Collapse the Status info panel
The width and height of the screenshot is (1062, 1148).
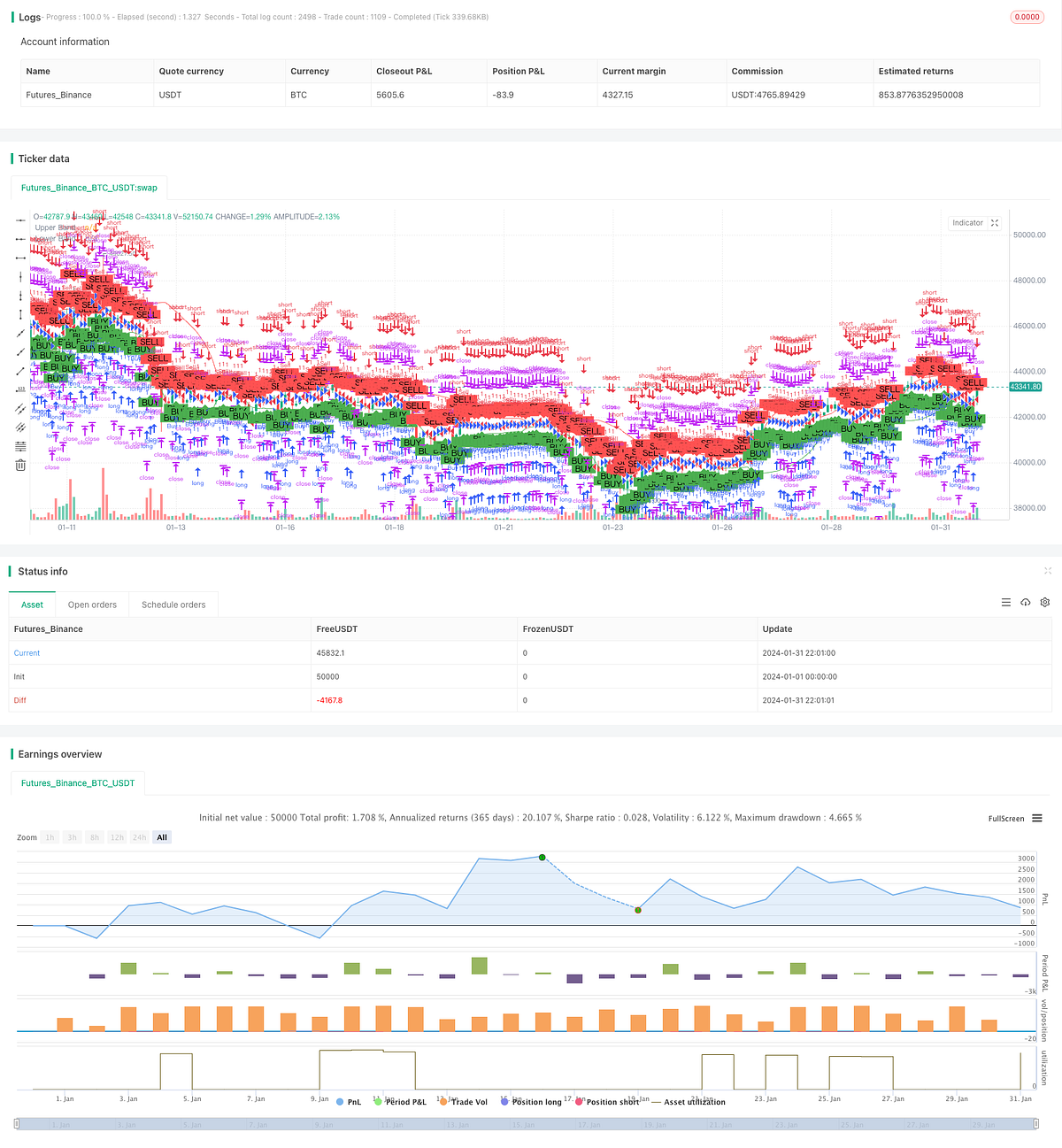(1048, 571)
